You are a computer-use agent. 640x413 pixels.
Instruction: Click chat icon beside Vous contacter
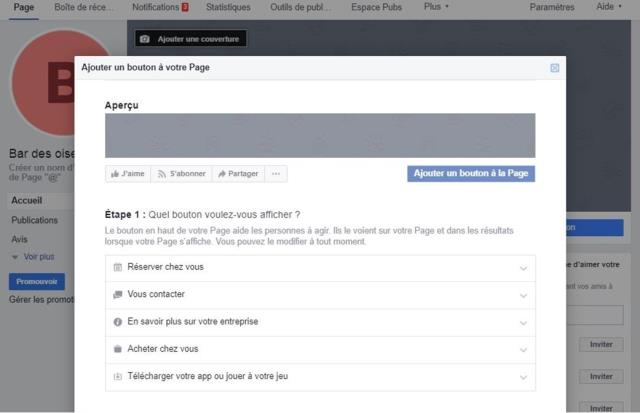(118, 295)
